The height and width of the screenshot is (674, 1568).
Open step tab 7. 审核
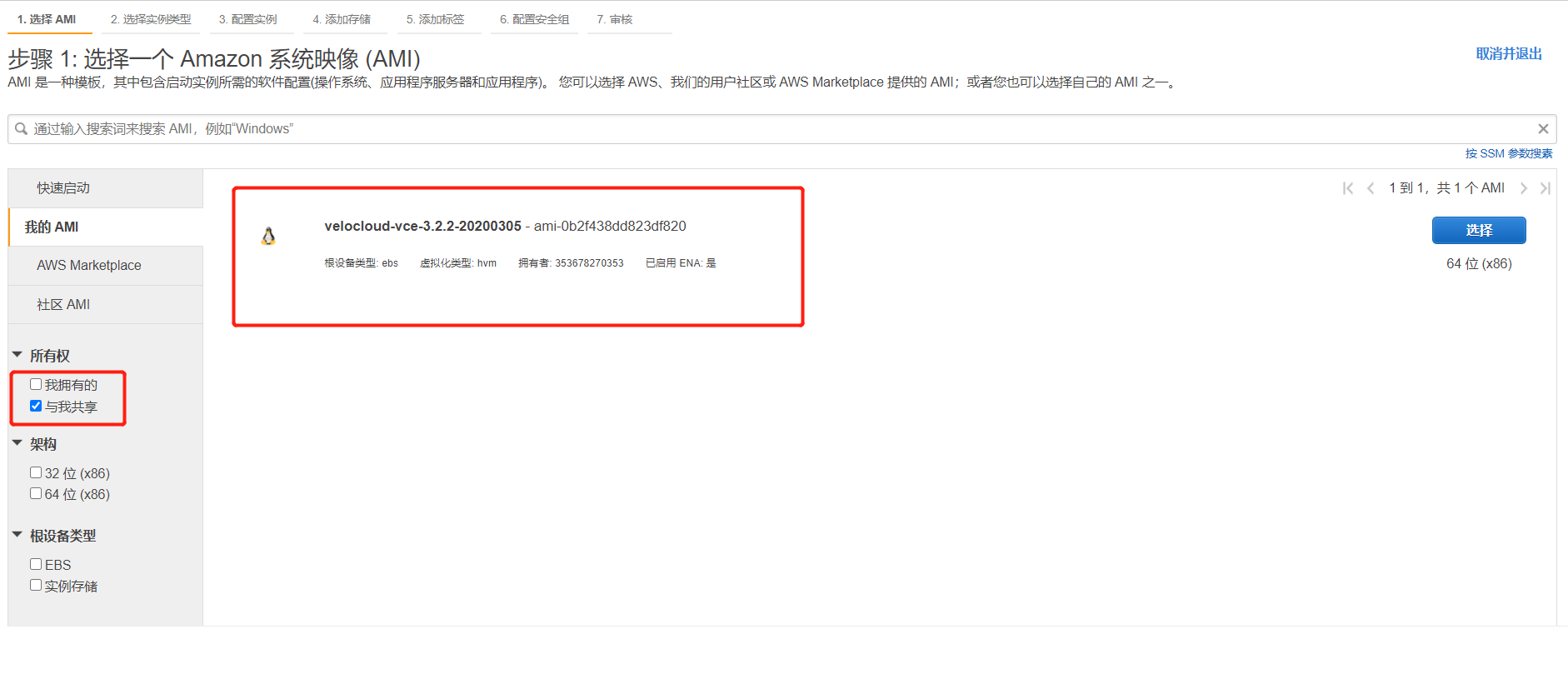point(615,19)
